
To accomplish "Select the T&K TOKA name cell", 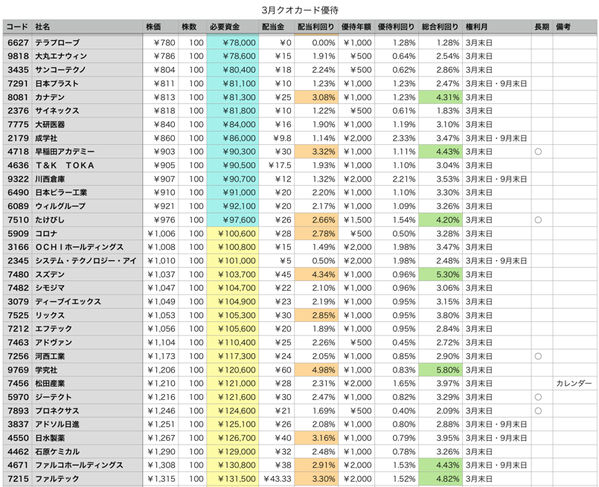I will tap(87, 165).
